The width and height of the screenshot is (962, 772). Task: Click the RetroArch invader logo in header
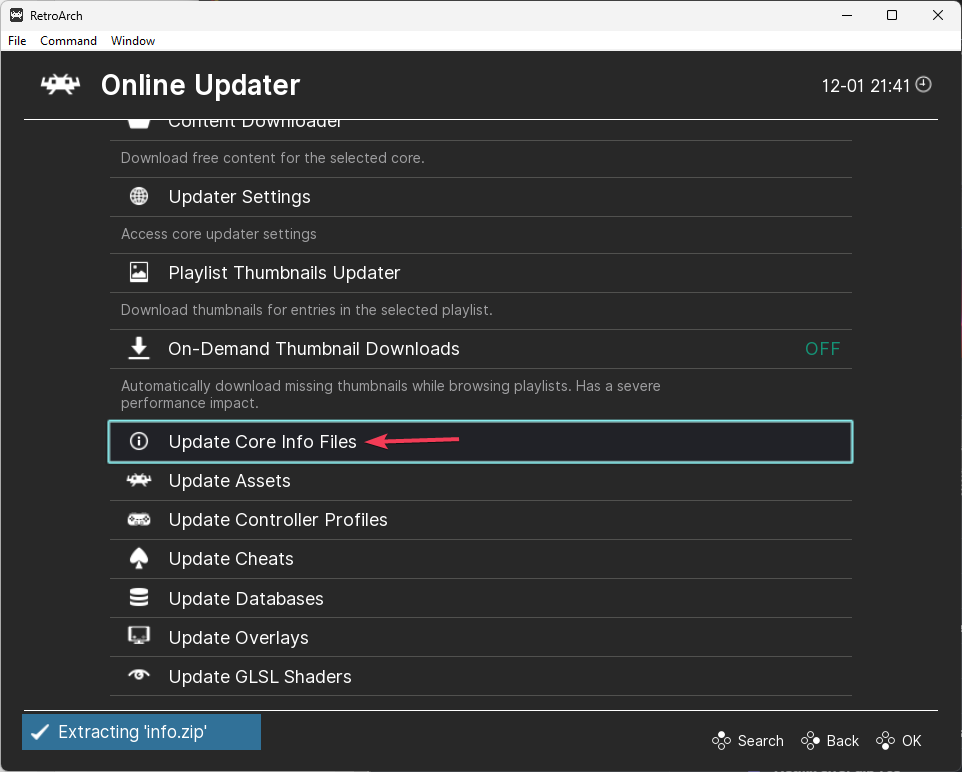click(x=60, y=85)
